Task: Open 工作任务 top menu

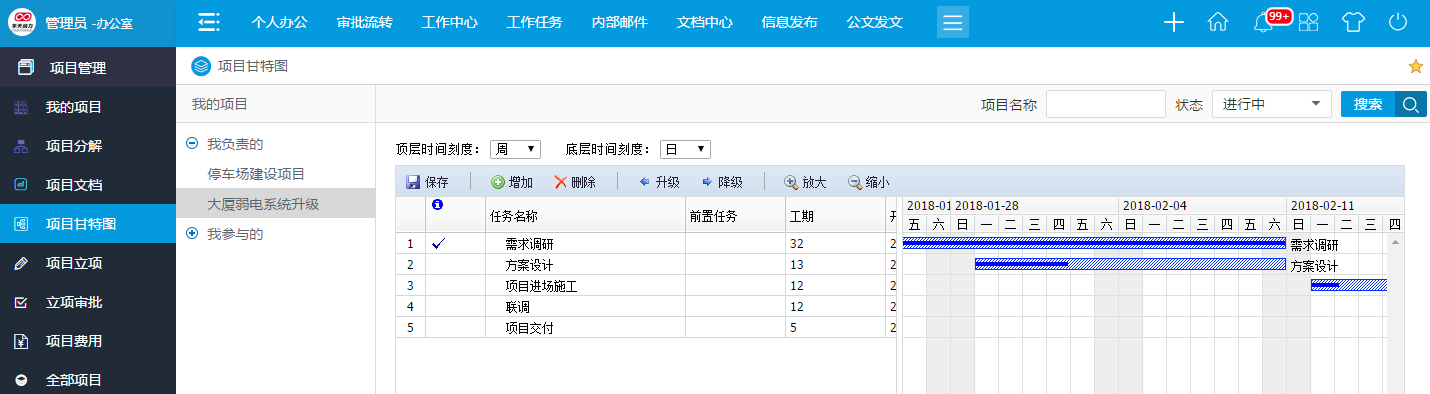Action: (x=535, y=22)
